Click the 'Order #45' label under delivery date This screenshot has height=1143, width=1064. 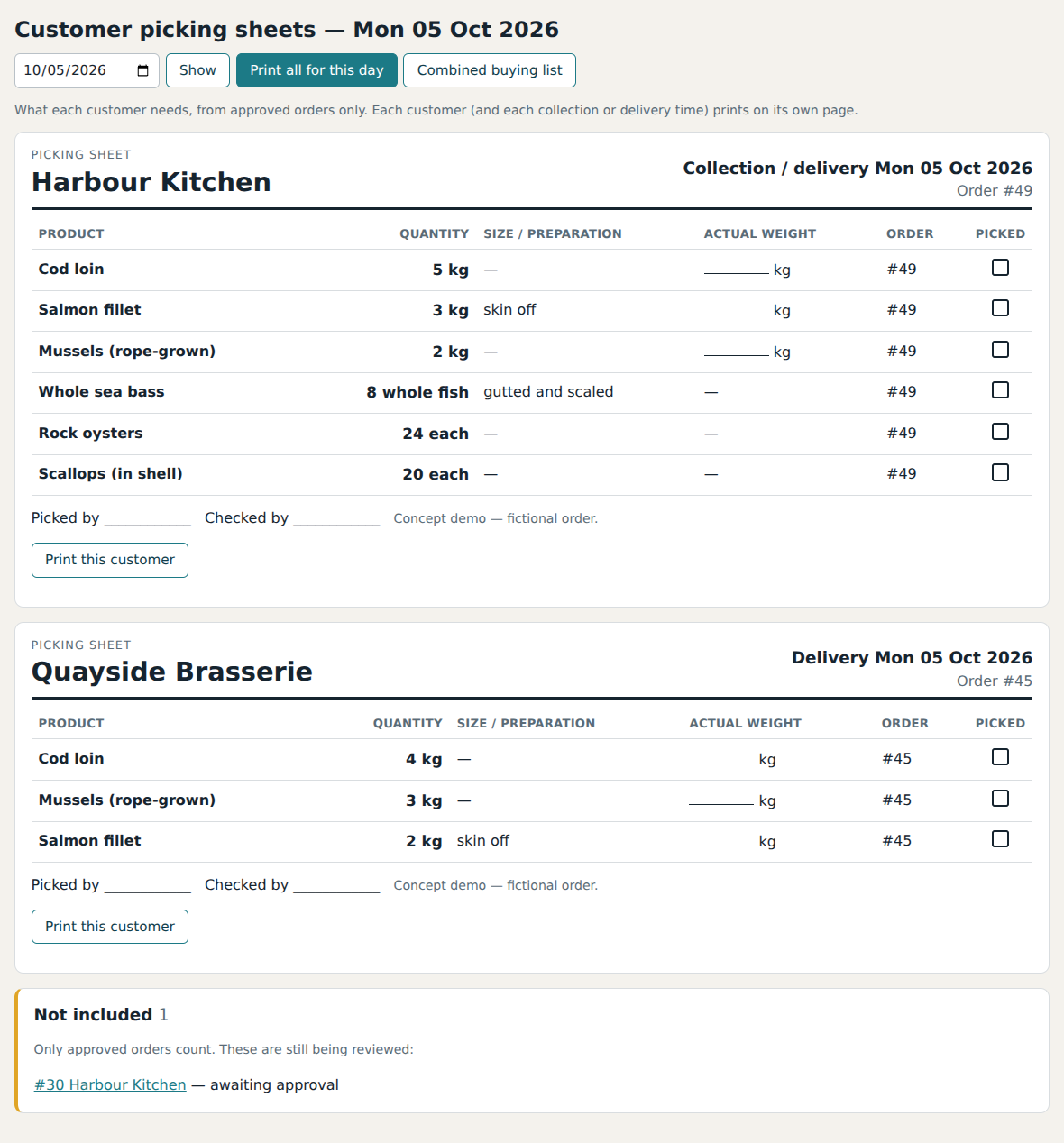point(995,681)
